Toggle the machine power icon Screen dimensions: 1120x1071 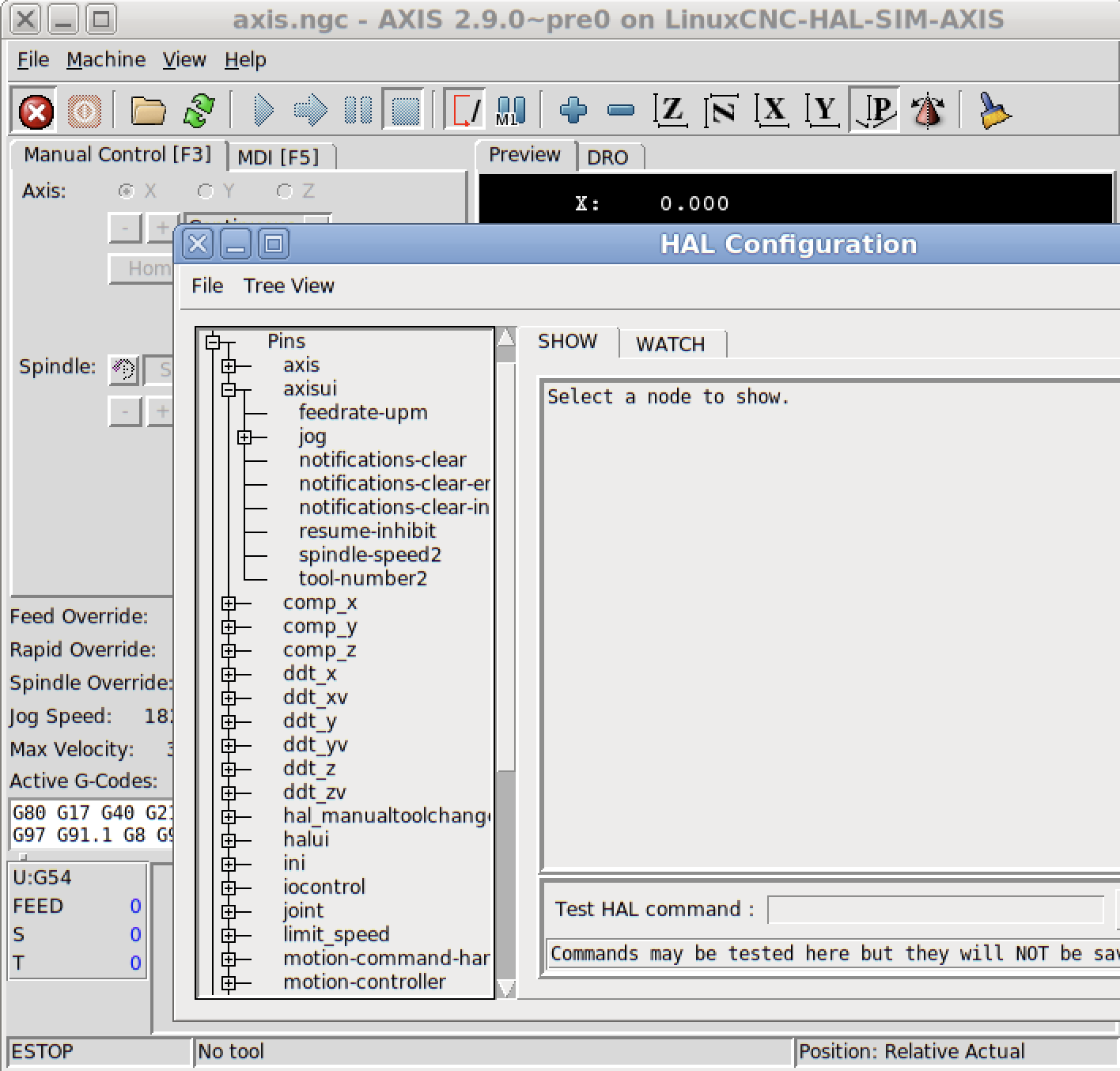[x=85, y=110]
